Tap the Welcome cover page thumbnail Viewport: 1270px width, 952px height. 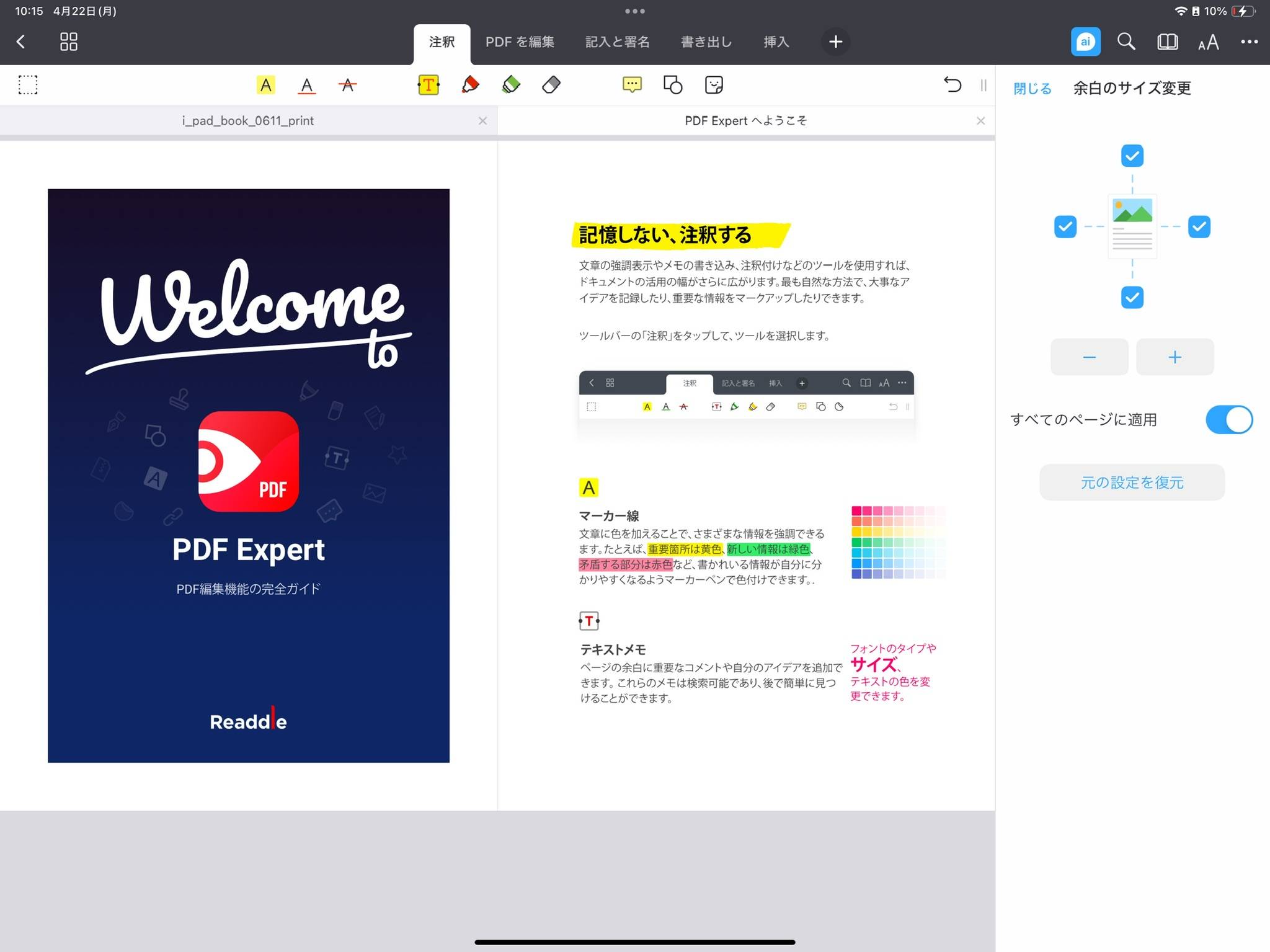point(249,476)
